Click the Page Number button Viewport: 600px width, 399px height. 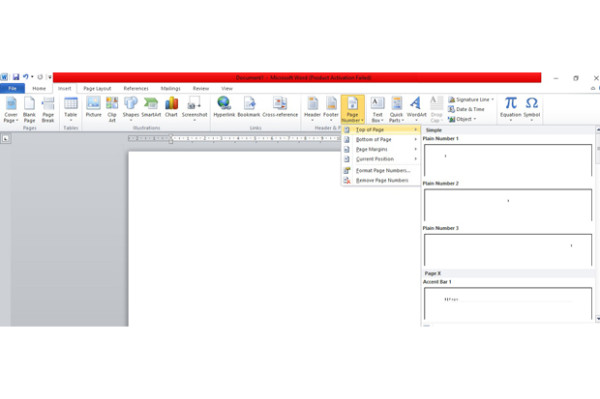pos(352,109)
